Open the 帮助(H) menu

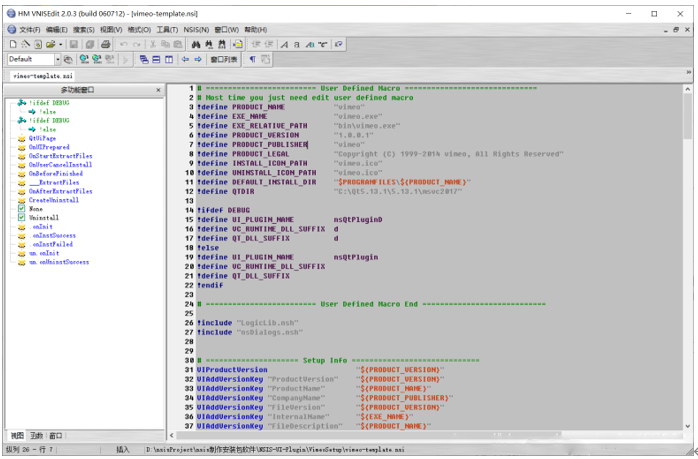point(256,29)
